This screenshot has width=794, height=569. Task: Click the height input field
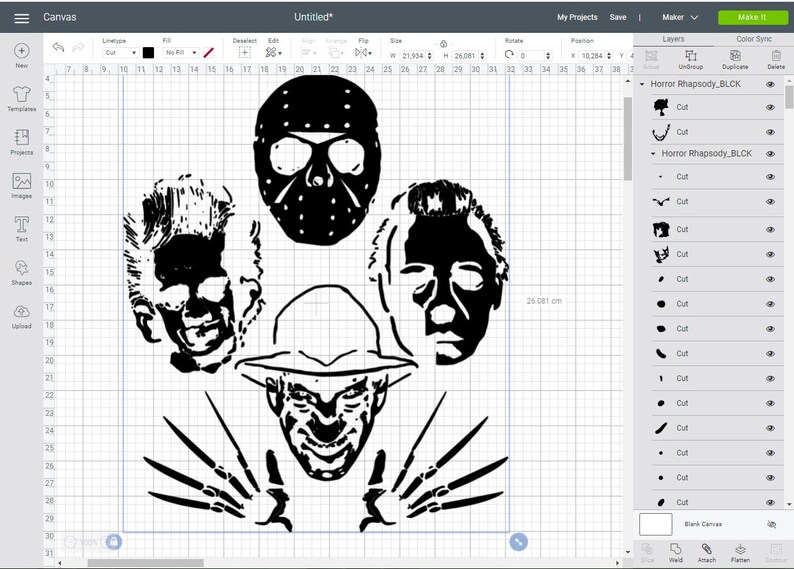point(465,56)
